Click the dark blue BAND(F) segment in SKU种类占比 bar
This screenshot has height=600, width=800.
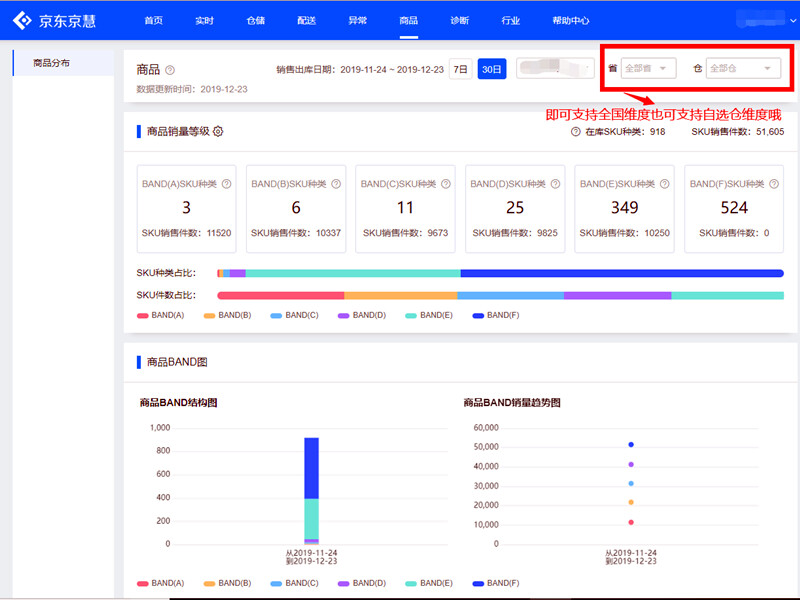(621, 272)
